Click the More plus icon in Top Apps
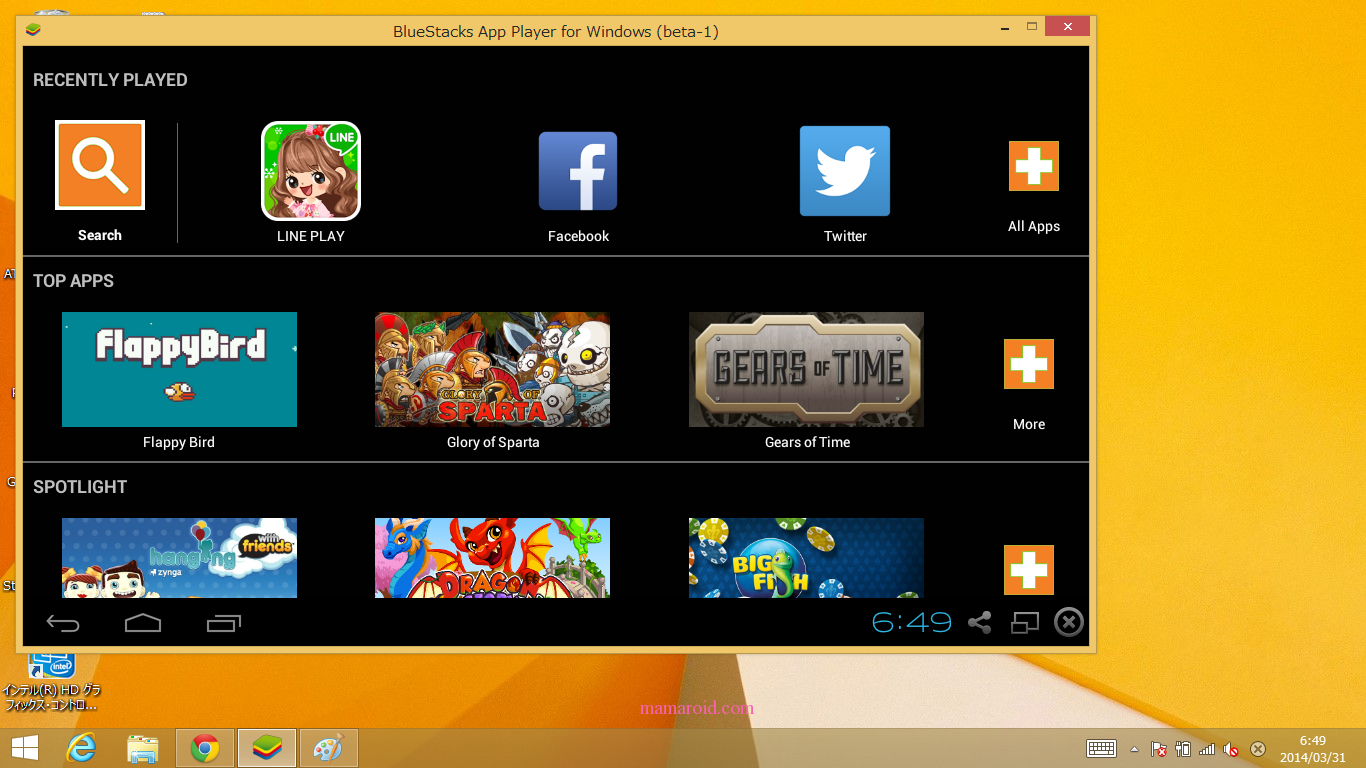The image size is (1366, 768). tap(1029, 364)
